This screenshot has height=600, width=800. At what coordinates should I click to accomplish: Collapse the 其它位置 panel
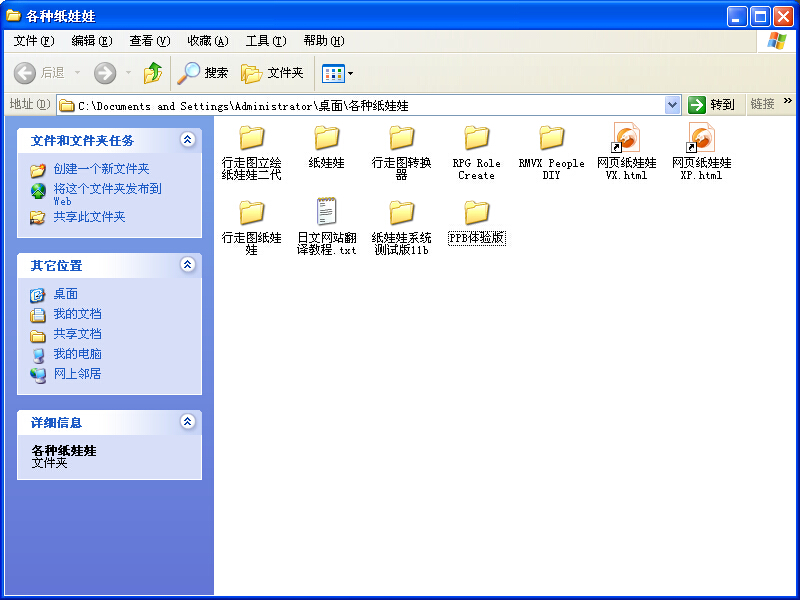188,264
